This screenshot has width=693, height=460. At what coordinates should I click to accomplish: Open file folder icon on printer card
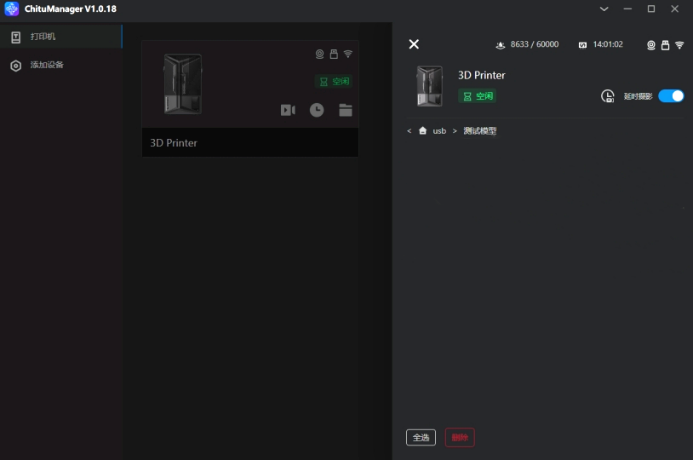point(345,110)
